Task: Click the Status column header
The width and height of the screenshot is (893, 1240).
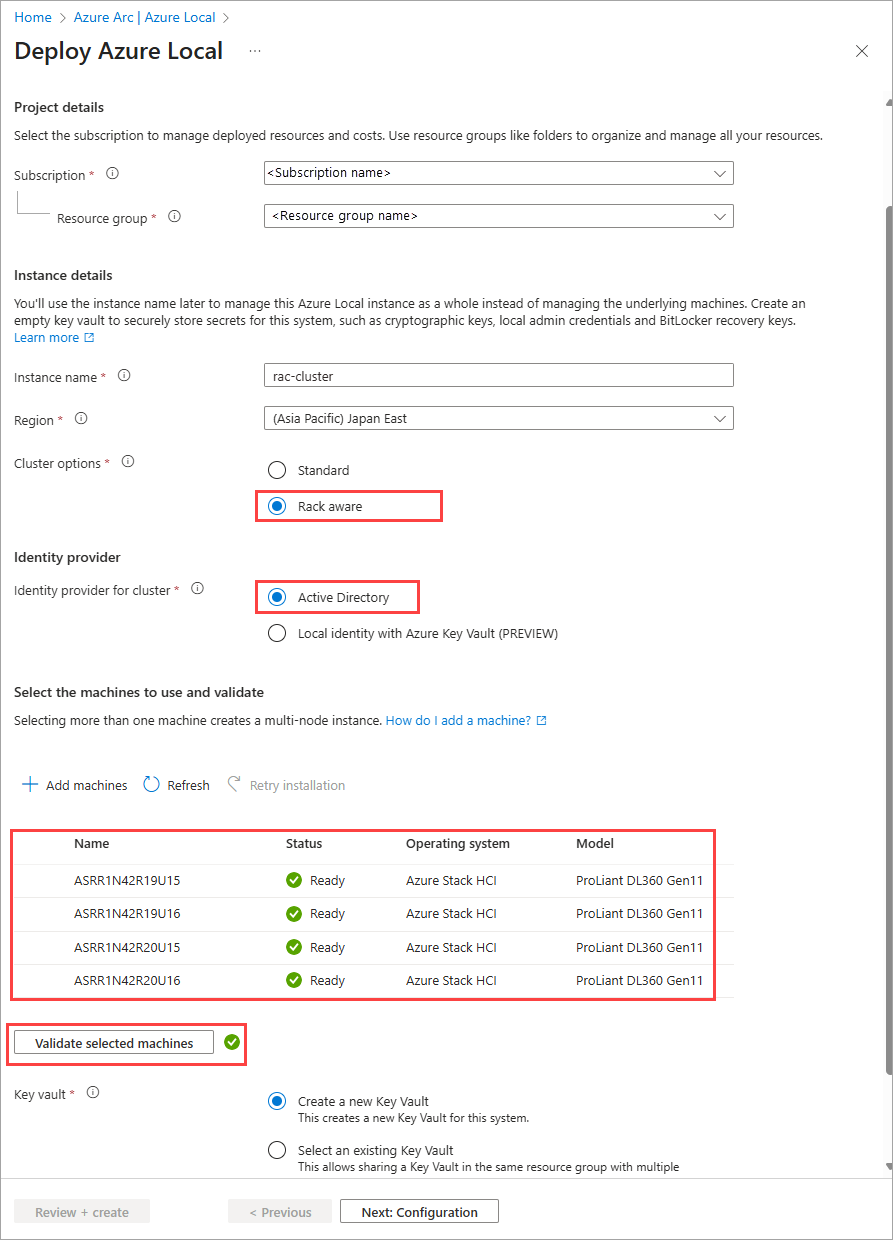Action: 304,843
